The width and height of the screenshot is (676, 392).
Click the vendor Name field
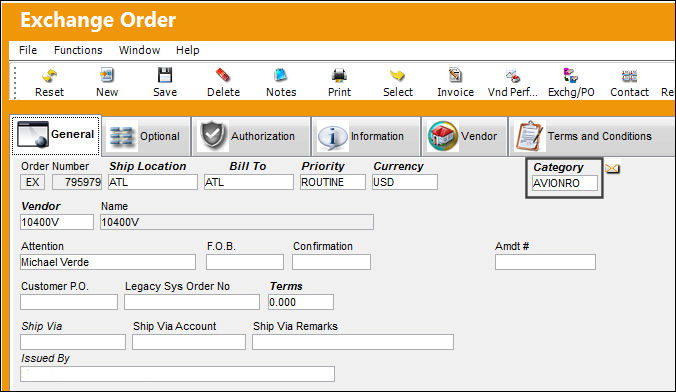[237, 222]
